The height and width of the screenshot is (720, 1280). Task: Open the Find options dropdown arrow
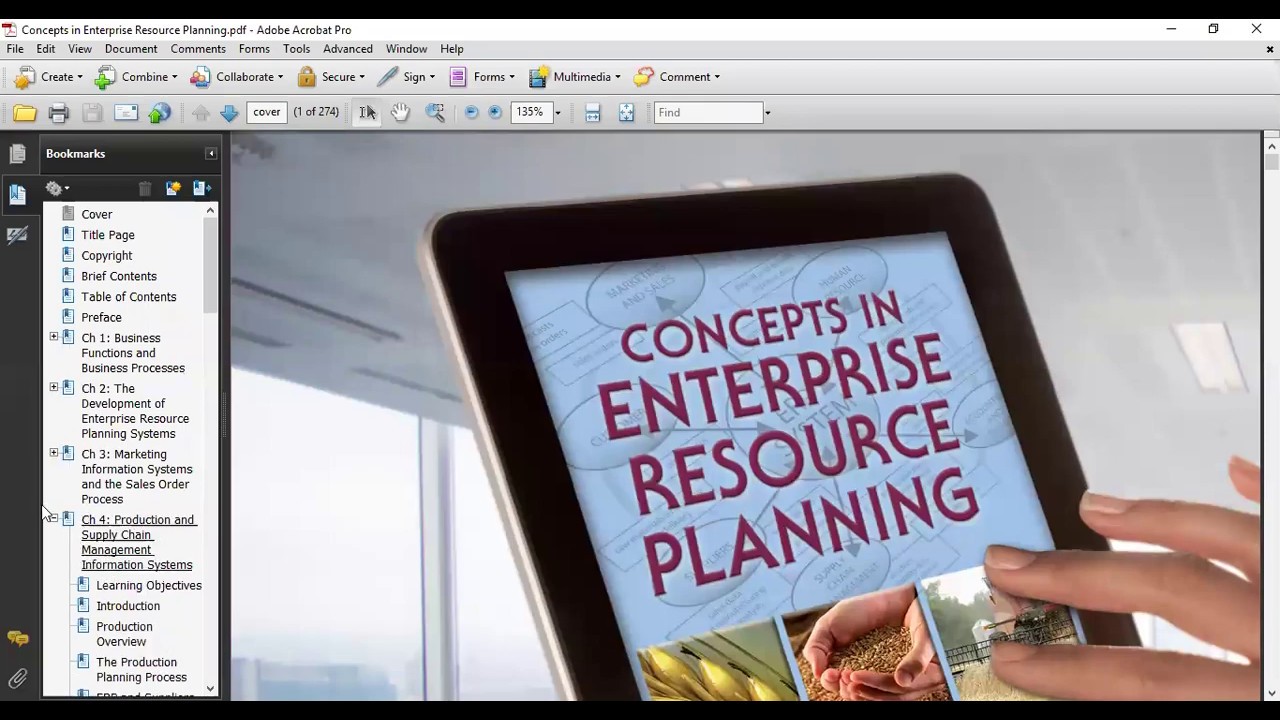pos(768,113)
